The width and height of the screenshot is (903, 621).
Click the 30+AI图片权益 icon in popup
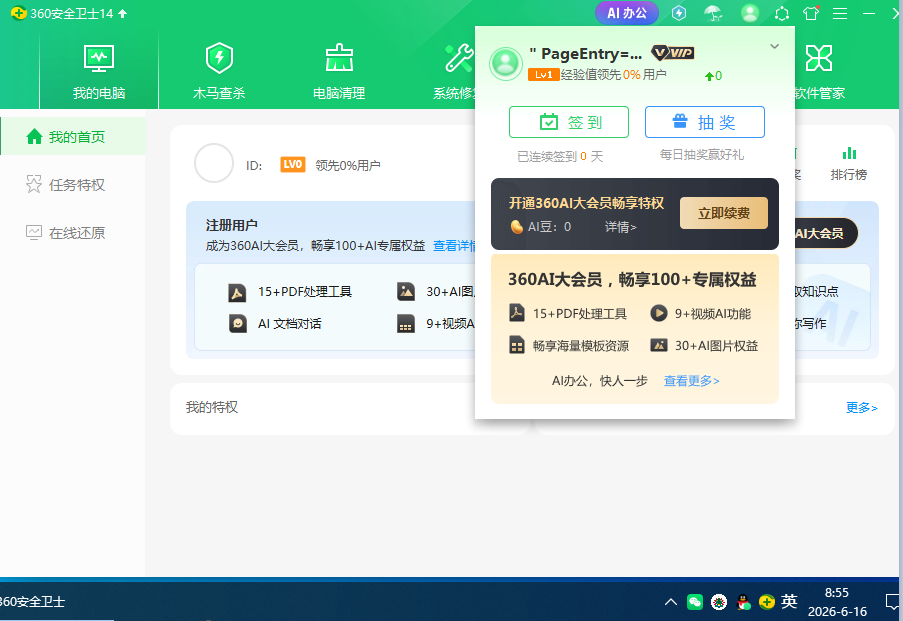[x=658, y=345]
